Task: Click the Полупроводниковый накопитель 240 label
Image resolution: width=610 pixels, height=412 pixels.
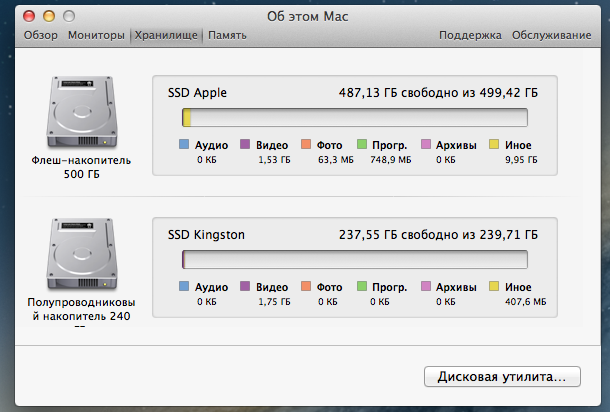Action: coord(81,311)
